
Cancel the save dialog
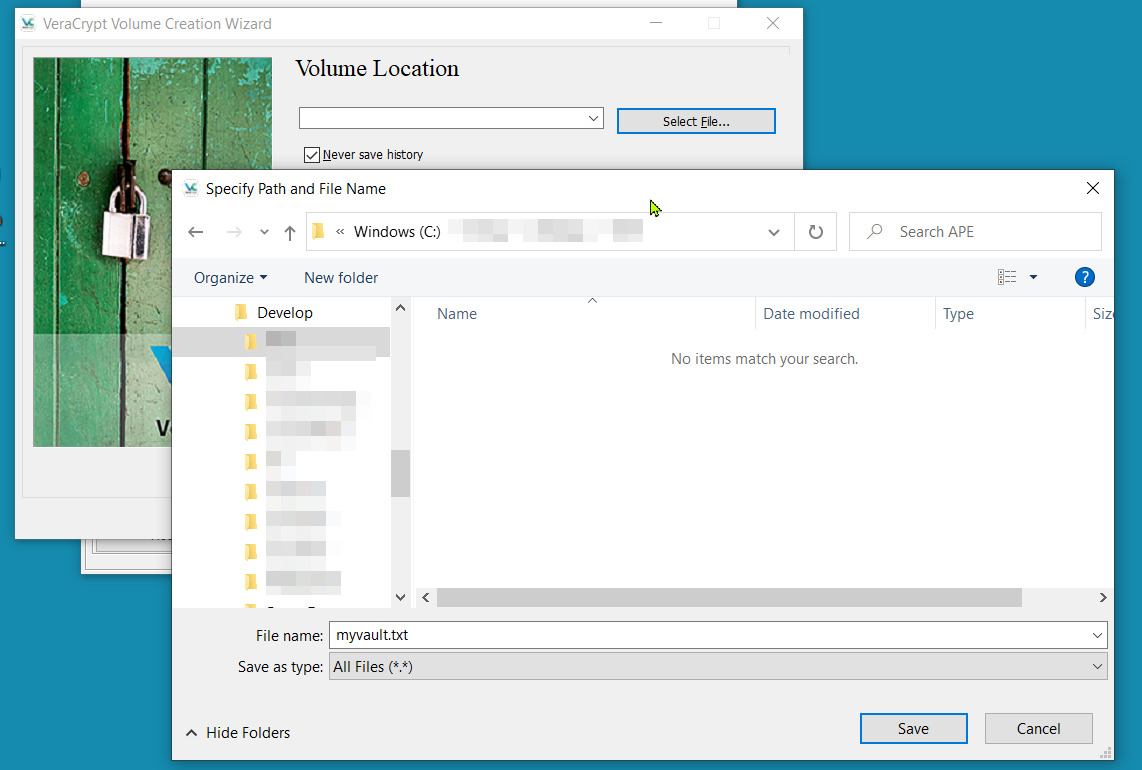[1039, 728]
